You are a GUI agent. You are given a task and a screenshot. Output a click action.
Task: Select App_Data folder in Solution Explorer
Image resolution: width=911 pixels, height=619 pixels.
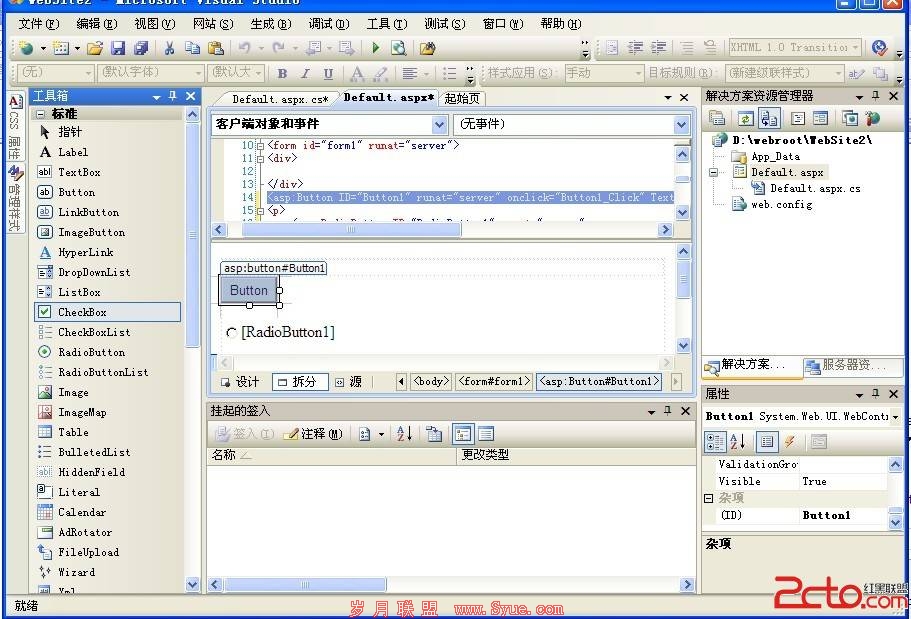[775, 156]
